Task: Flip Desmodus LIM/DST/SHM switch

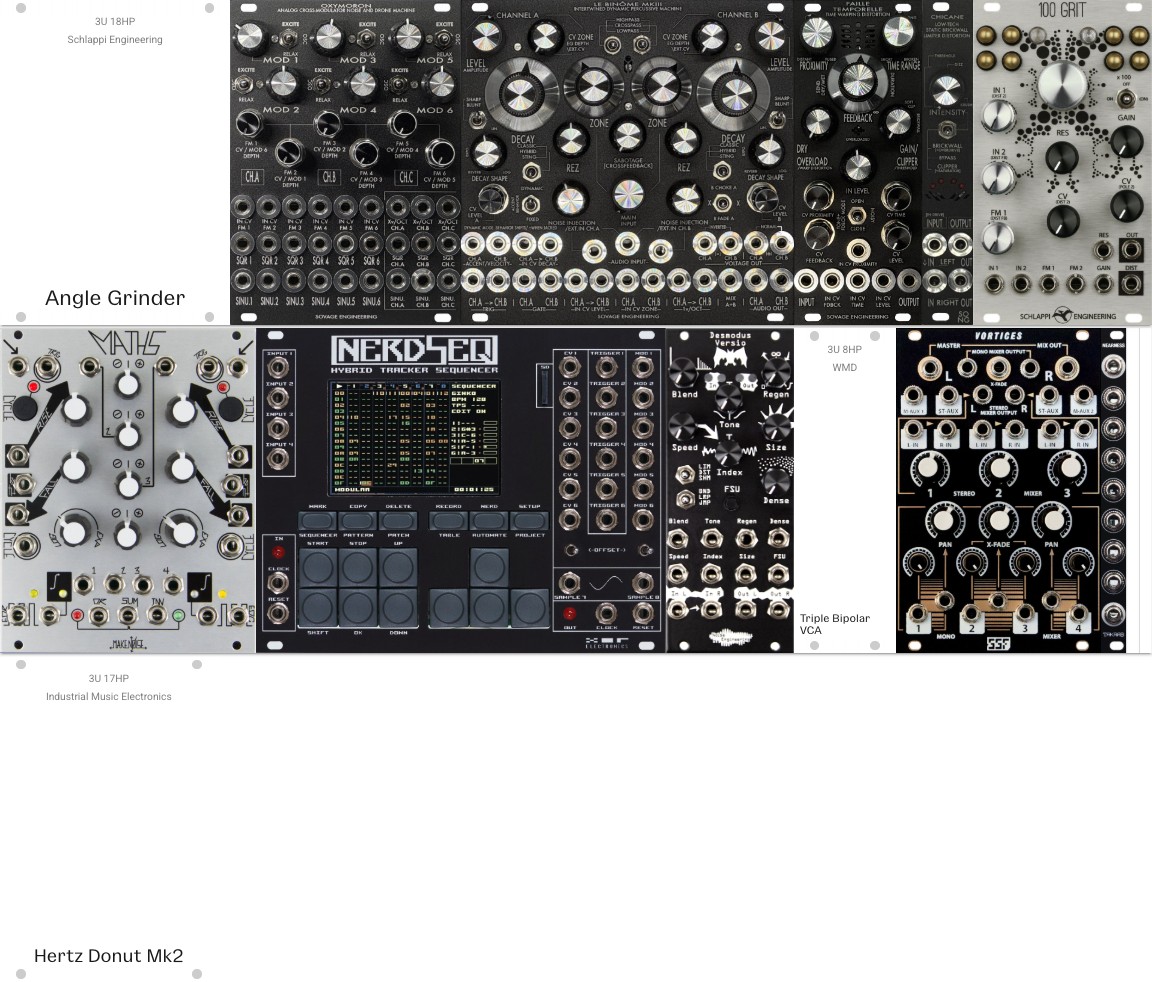Action: point(685,474)
